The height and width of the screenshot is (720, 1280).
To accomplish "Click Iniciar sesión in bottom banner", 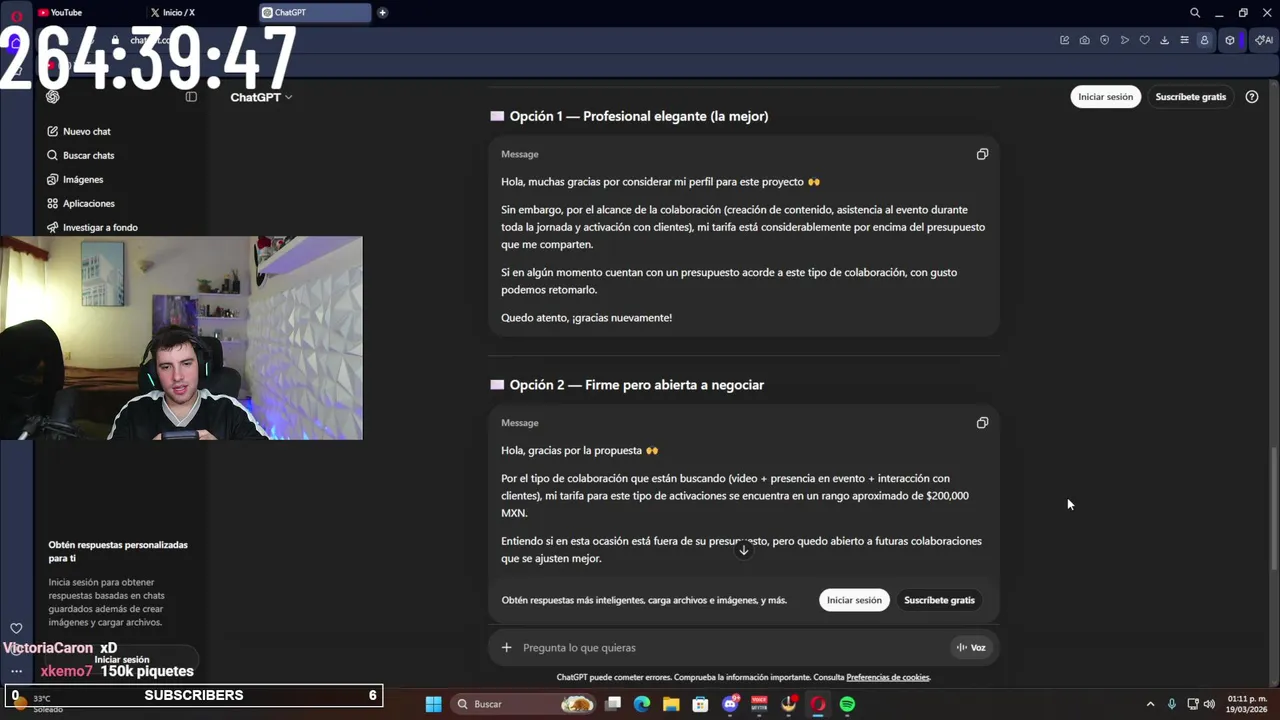I will pos(854,600).
